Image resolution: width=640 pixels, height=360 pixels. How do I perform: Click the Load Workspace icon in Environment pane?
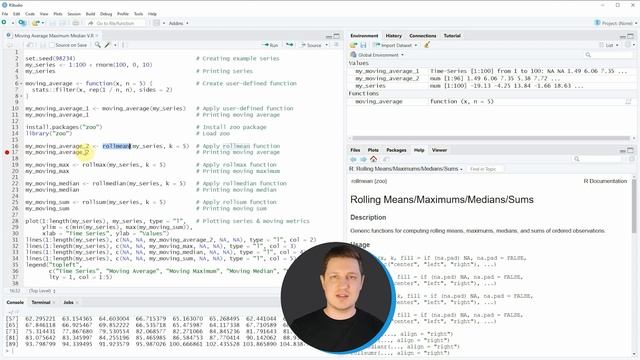pyautogui.click(x=353, y=45)
